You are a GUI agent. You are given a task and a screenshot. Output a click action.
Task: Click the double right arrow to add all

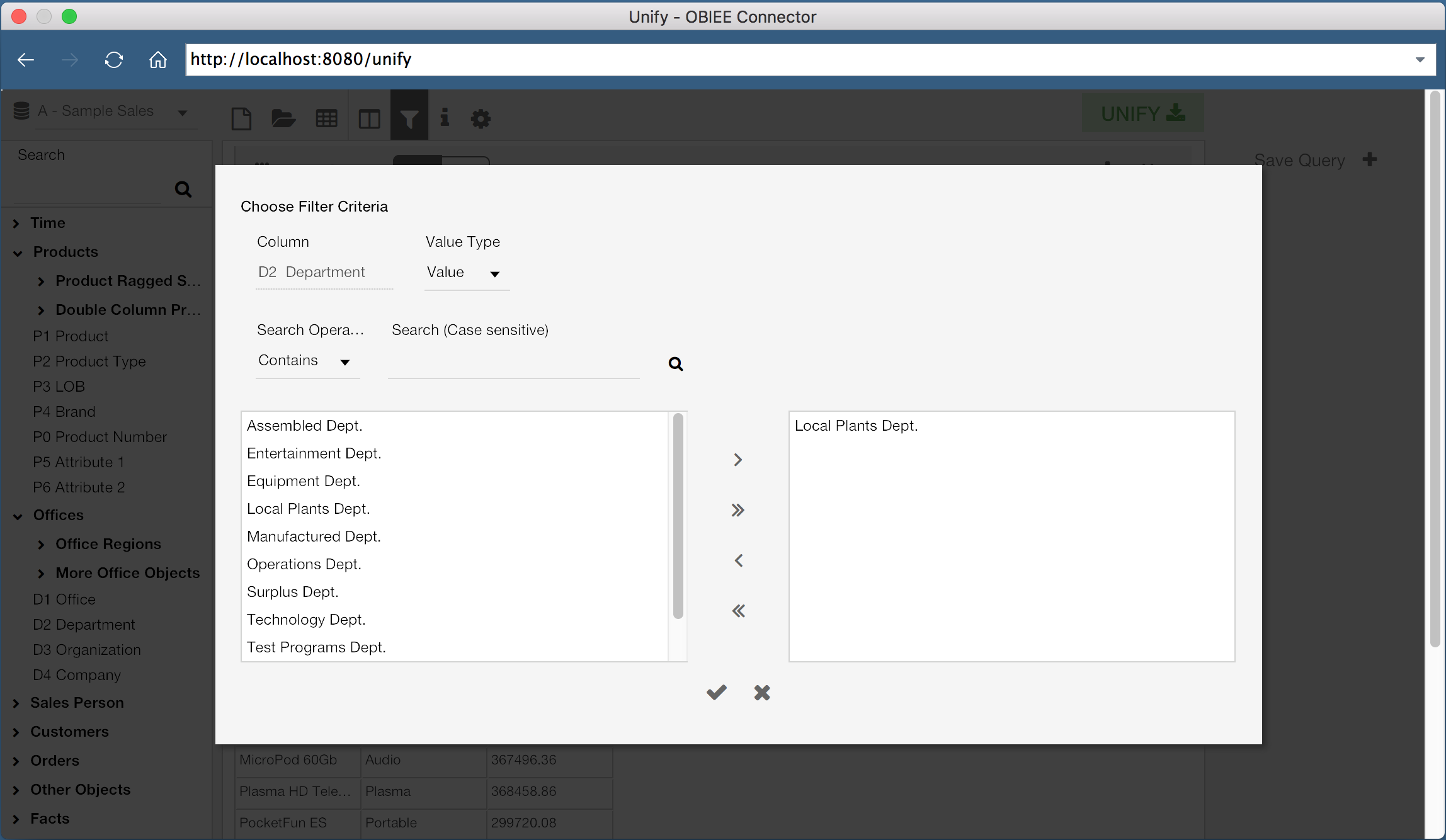point(738,510)
